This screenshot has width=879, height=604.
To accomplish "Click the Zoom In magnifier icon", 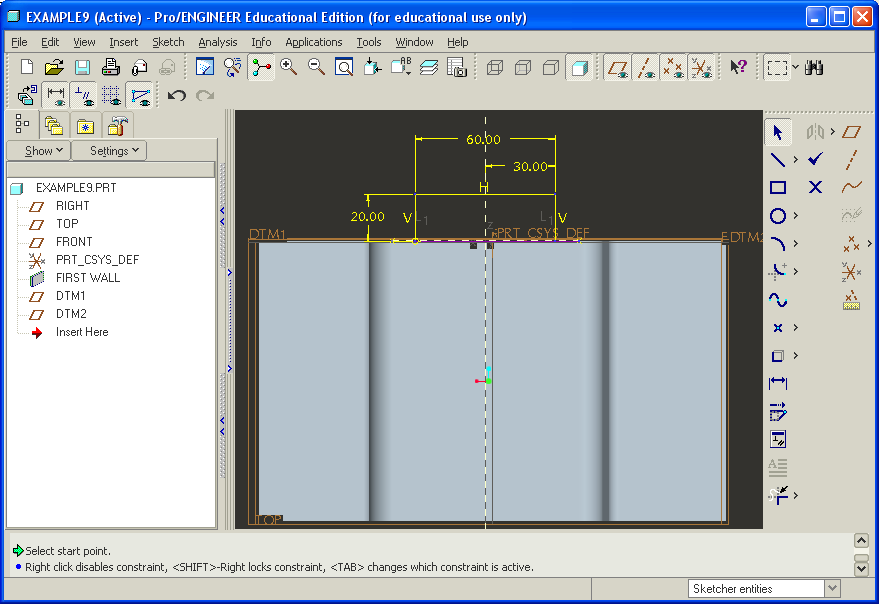I will [289, 67].
